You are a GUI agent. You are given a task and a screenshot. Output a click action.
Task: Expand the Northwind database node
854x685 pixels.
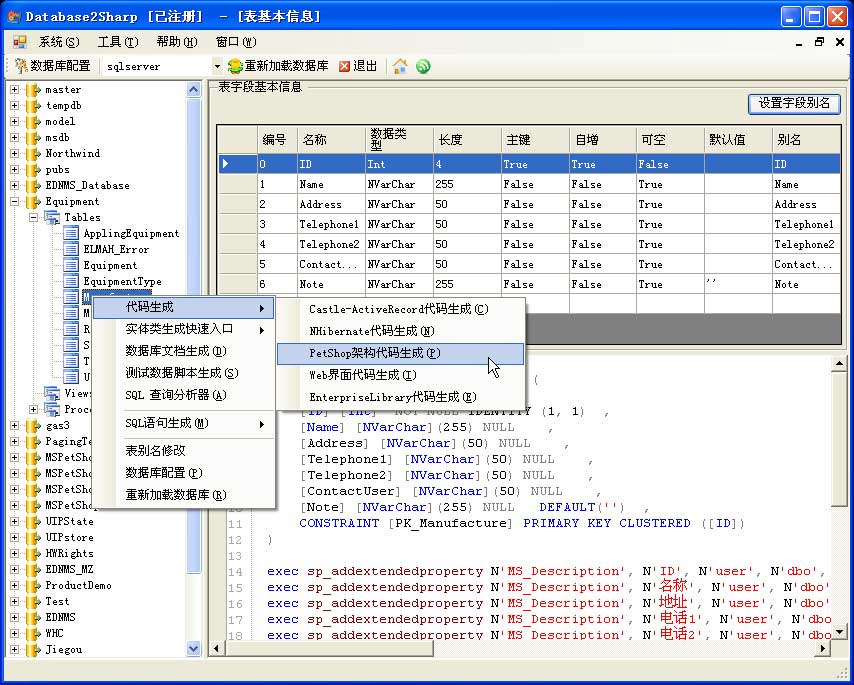click(15, 154)
